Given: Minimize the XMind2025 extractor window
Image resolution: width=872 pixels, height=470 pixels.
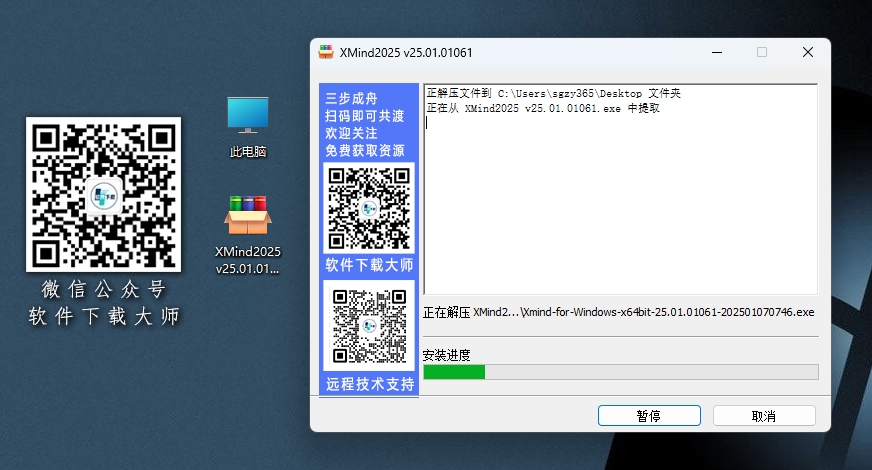Looking at the screenshot, I should point(717,52).
